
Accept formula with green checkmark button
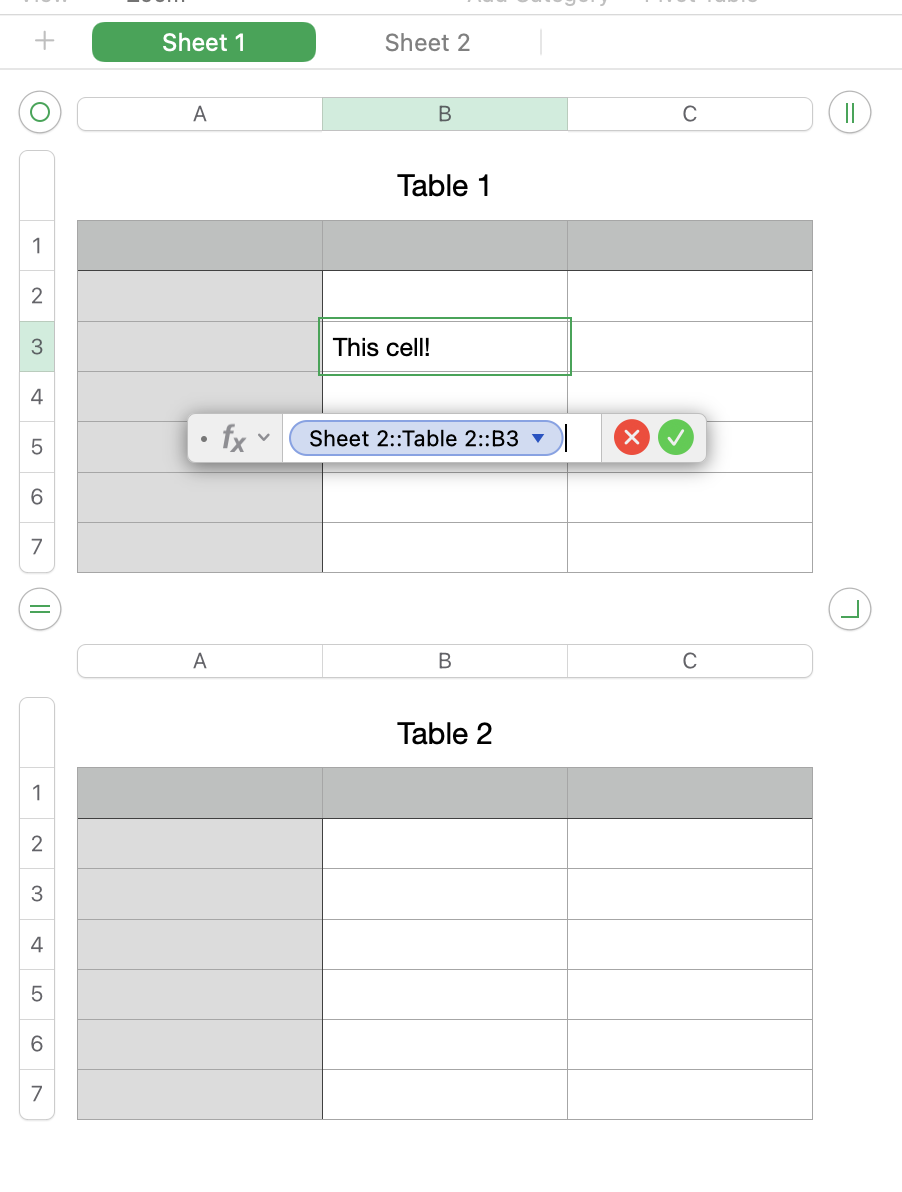point(676,438)
